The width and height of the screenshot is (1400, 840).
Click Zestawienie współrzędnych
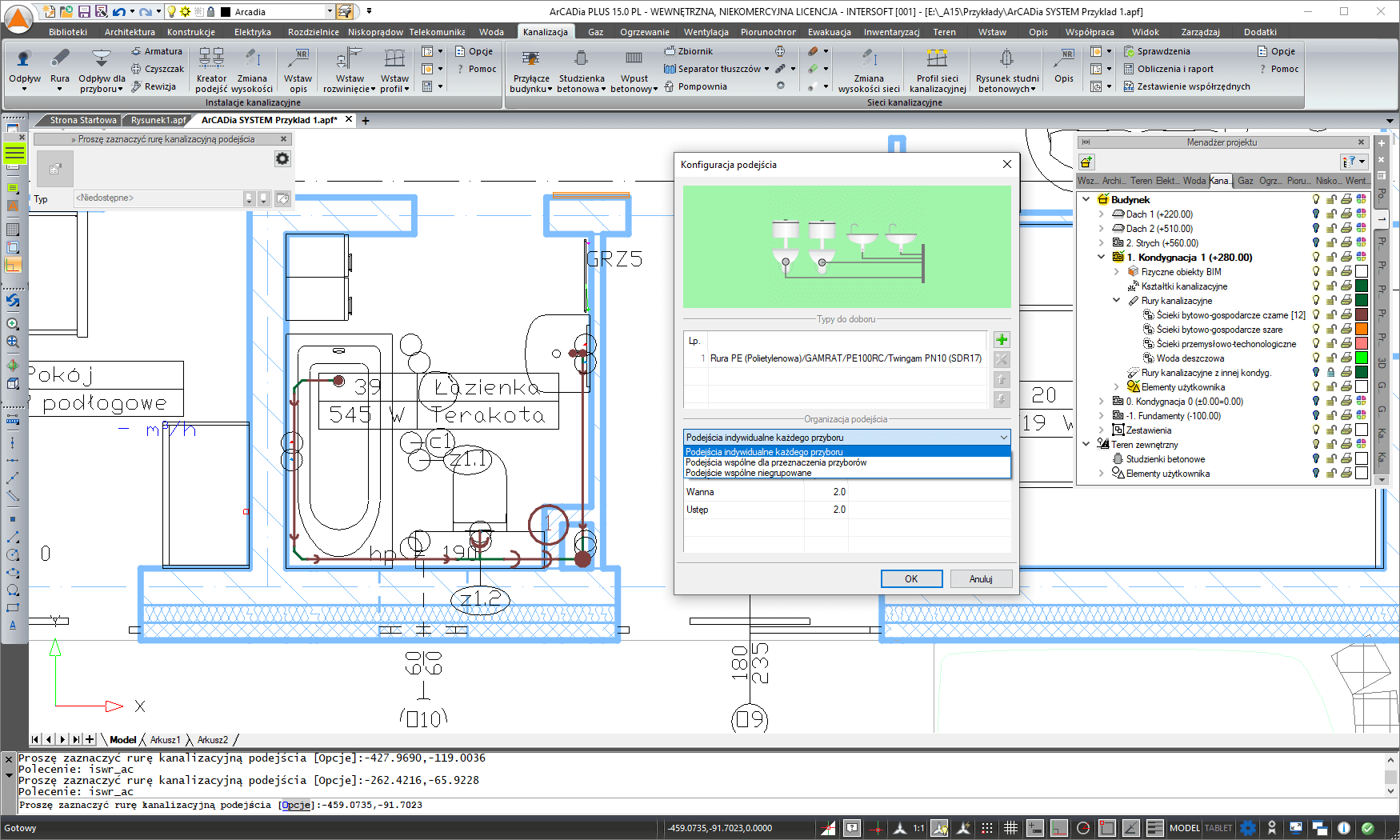point(1187,86)
